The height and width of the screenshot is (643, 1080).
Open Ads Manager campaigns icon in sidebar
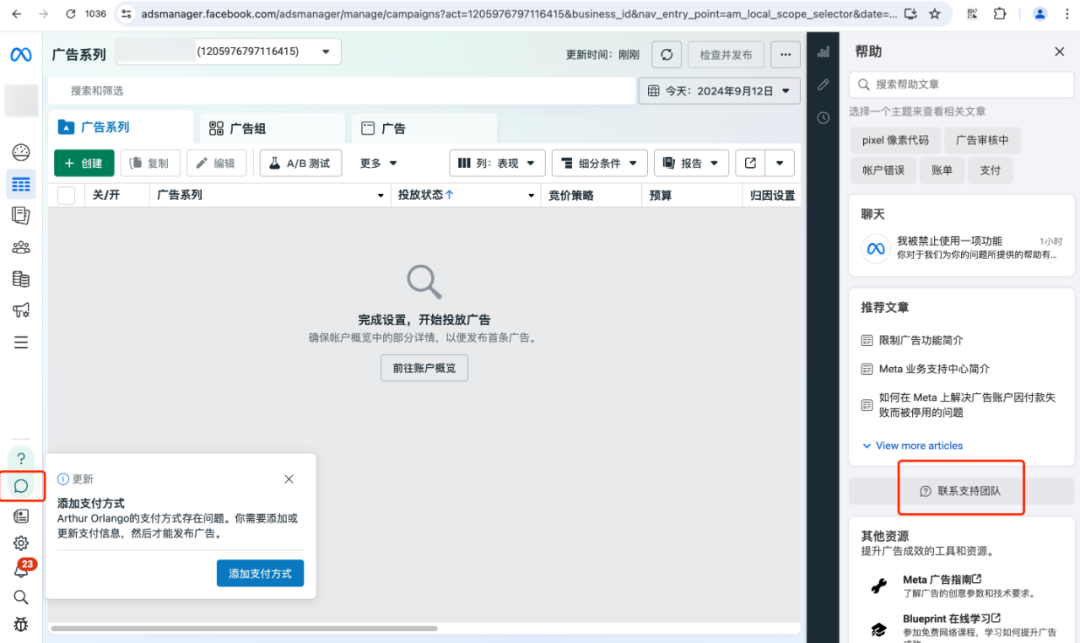pos(21,183)
